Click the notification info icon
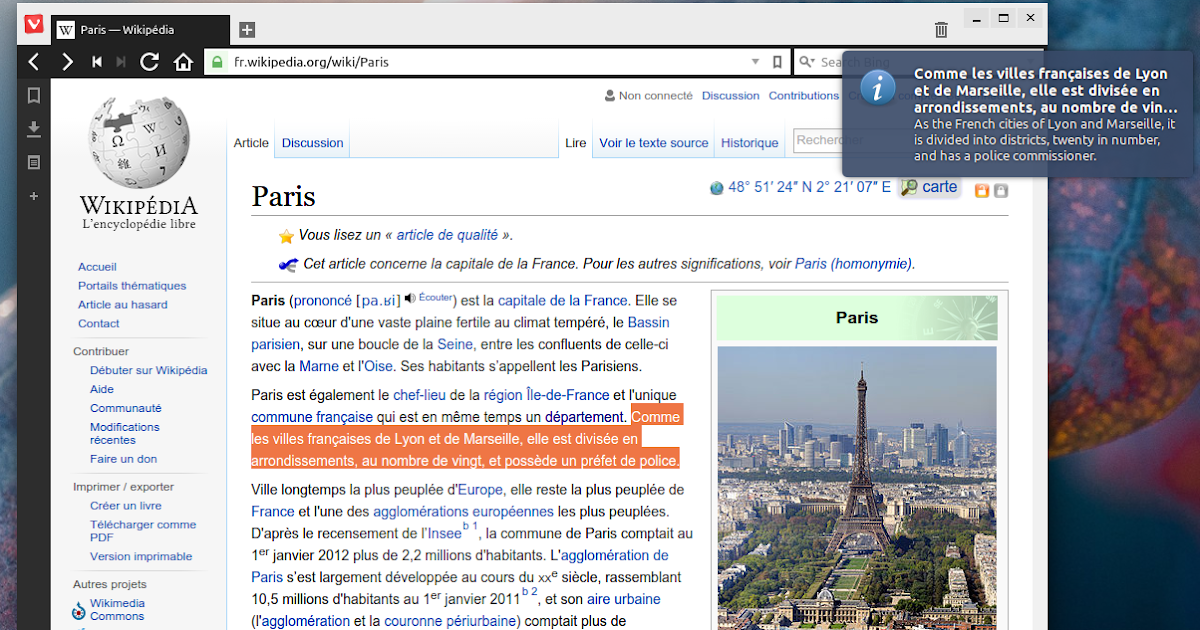The width and height of the screenshot is (1200, 630). coord(877,88)
